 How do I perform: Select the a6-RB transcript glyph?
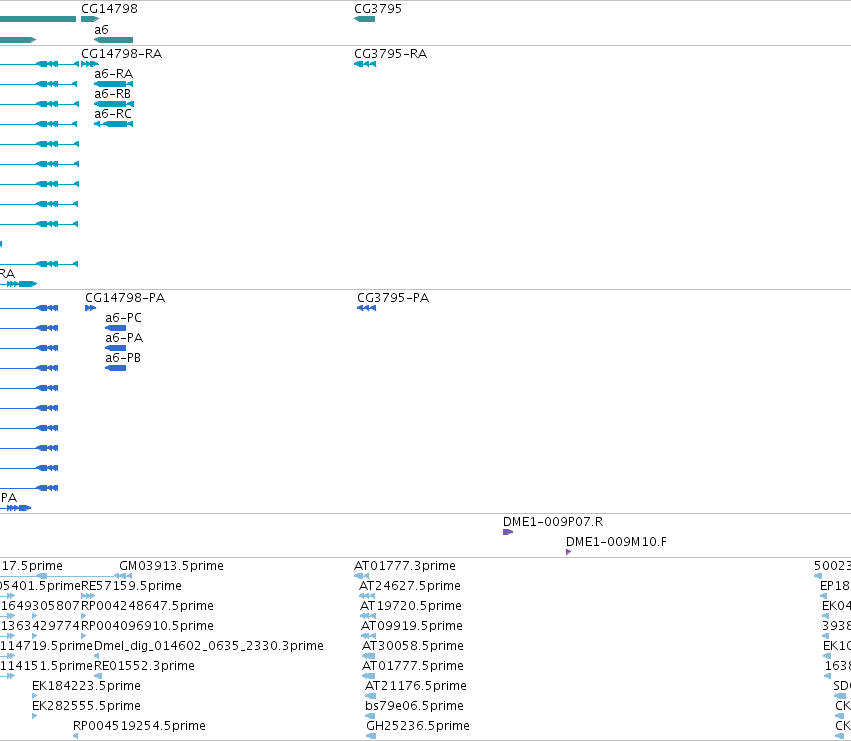(114, 104)
